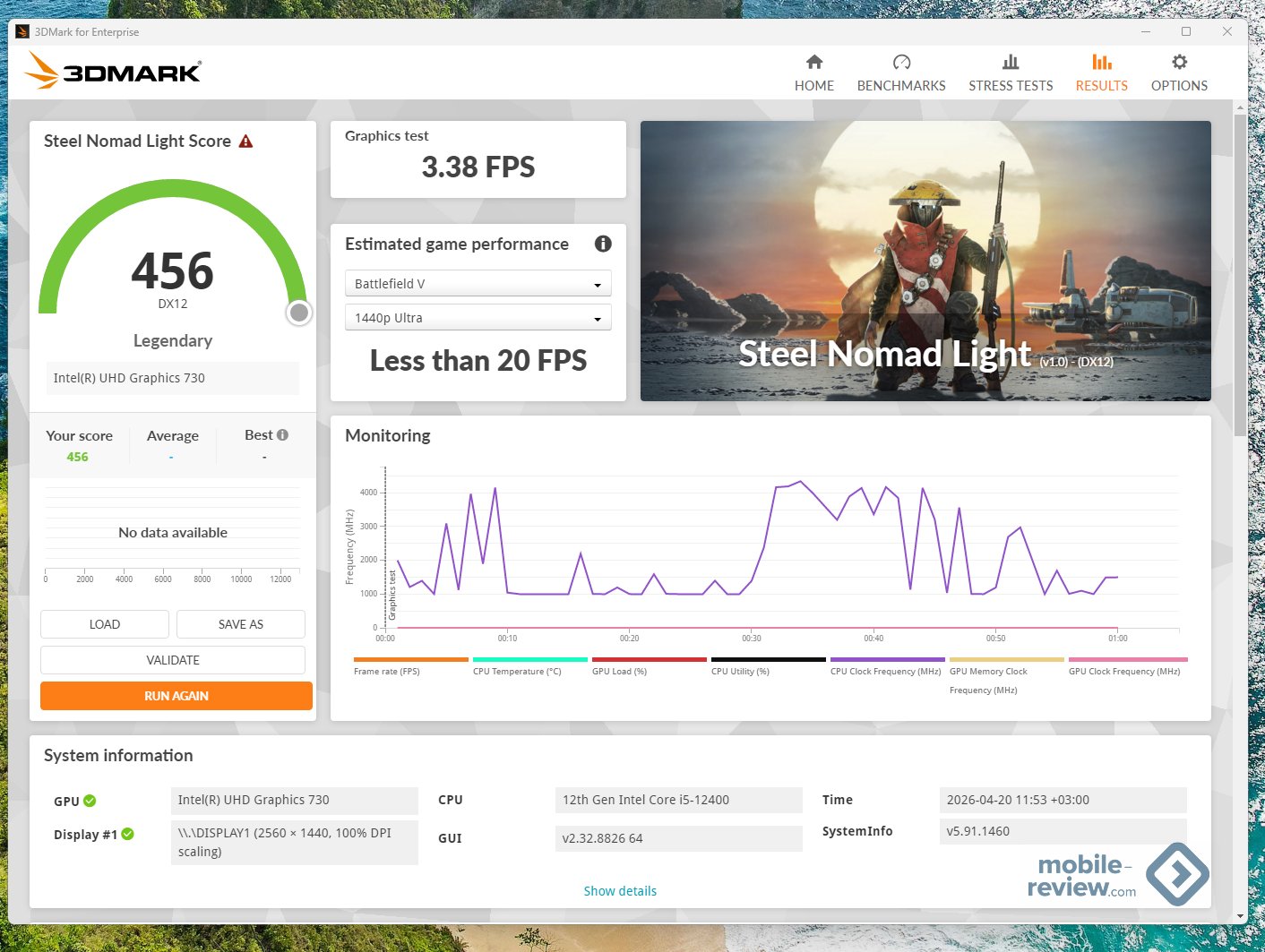The height and width of the screenshot is (952, 1265).
Task: Click the Home house icon
Action: coord(813,62)
